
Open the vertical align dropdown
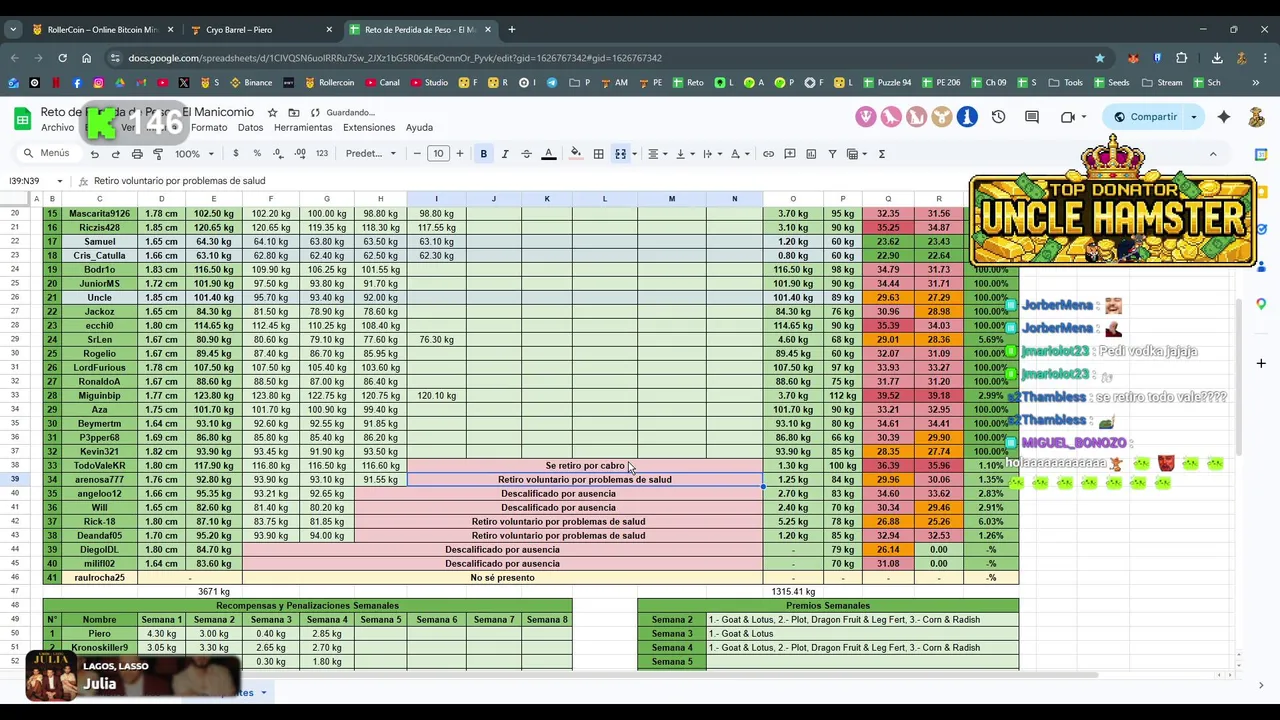click(683, 154)
